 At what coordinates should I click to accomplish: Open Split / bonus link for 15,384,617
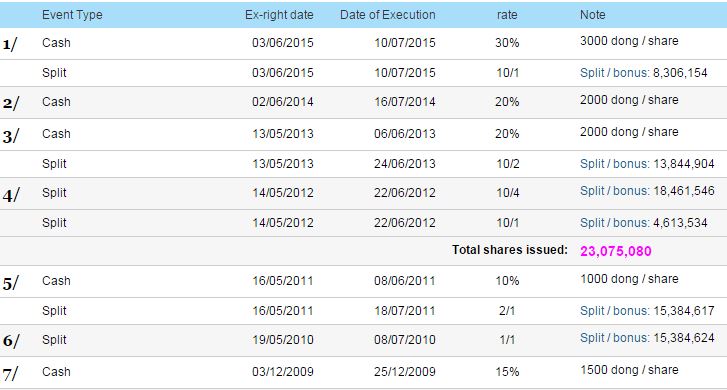pos(614,311)
